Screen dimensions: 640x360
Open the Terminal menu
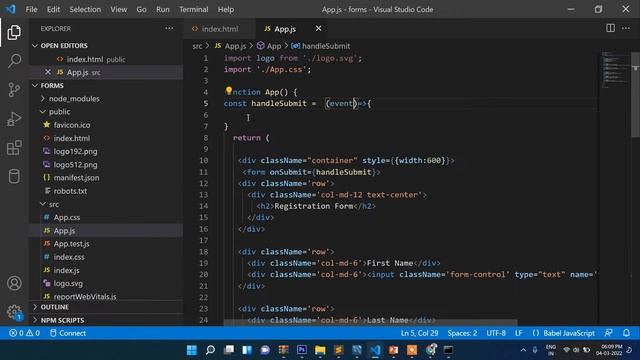(193, 9)
